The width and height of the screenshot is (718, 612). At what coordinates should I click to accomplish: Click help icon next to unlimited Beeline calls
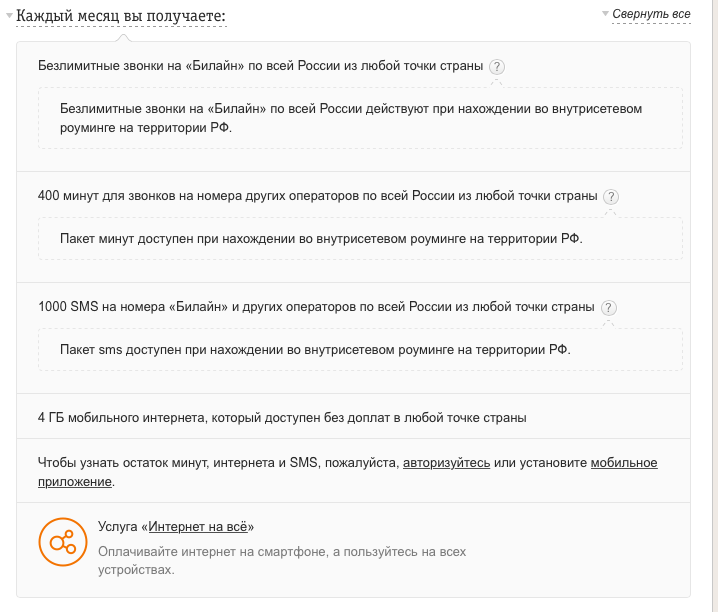click(496, 67)
